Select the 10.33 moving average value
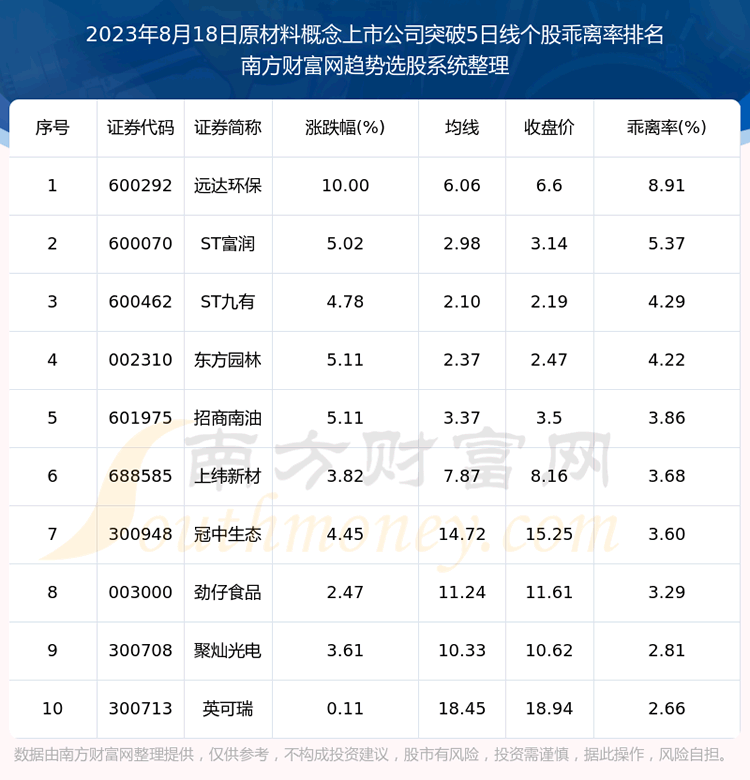Viewport: 750px width, 780px height. (462, 651)
